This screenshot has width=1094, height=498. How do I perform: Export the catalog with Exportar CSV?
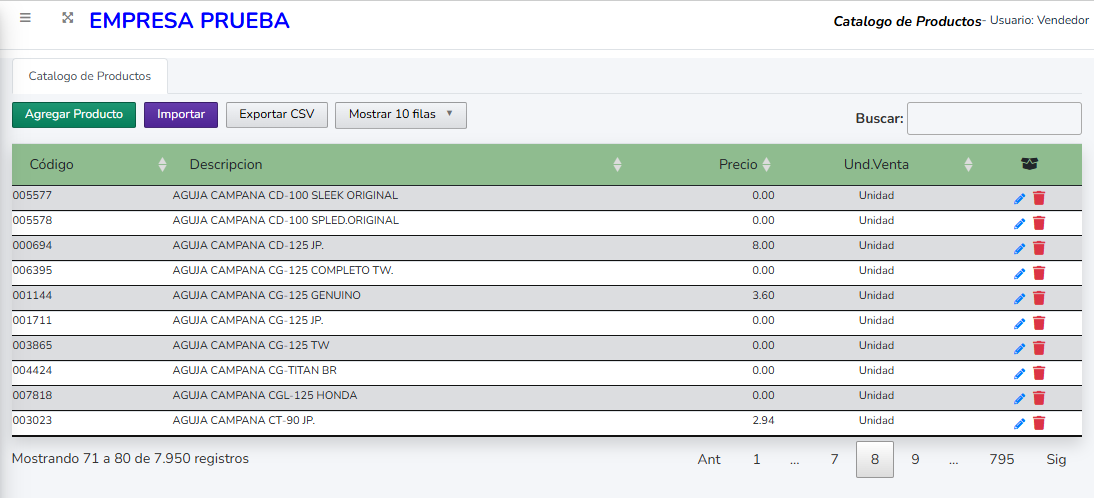click(277, 115)
